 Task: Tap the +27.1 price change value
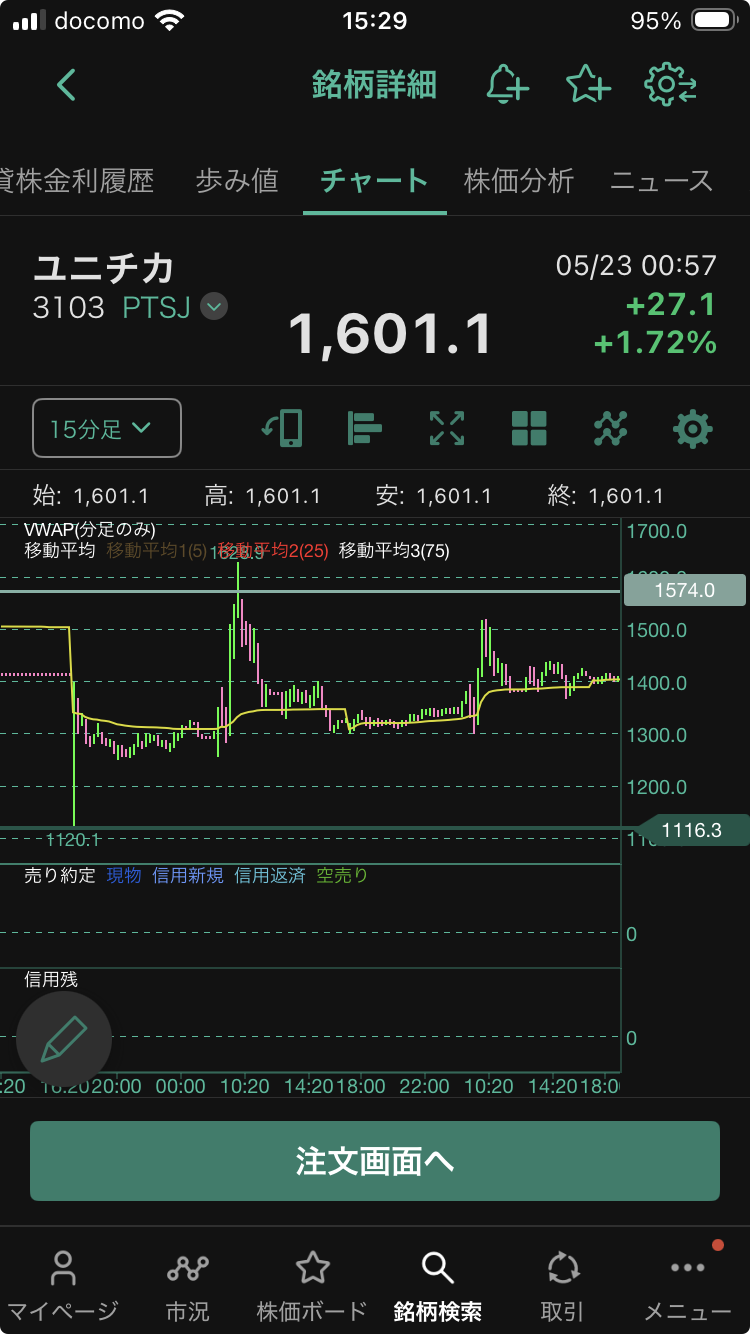[x=669, y=304]
